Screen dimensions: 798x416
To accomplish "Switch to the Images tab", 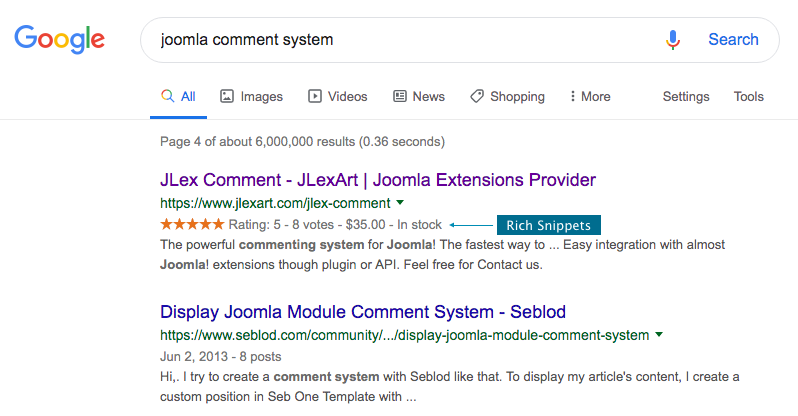I will coord(251,97).
